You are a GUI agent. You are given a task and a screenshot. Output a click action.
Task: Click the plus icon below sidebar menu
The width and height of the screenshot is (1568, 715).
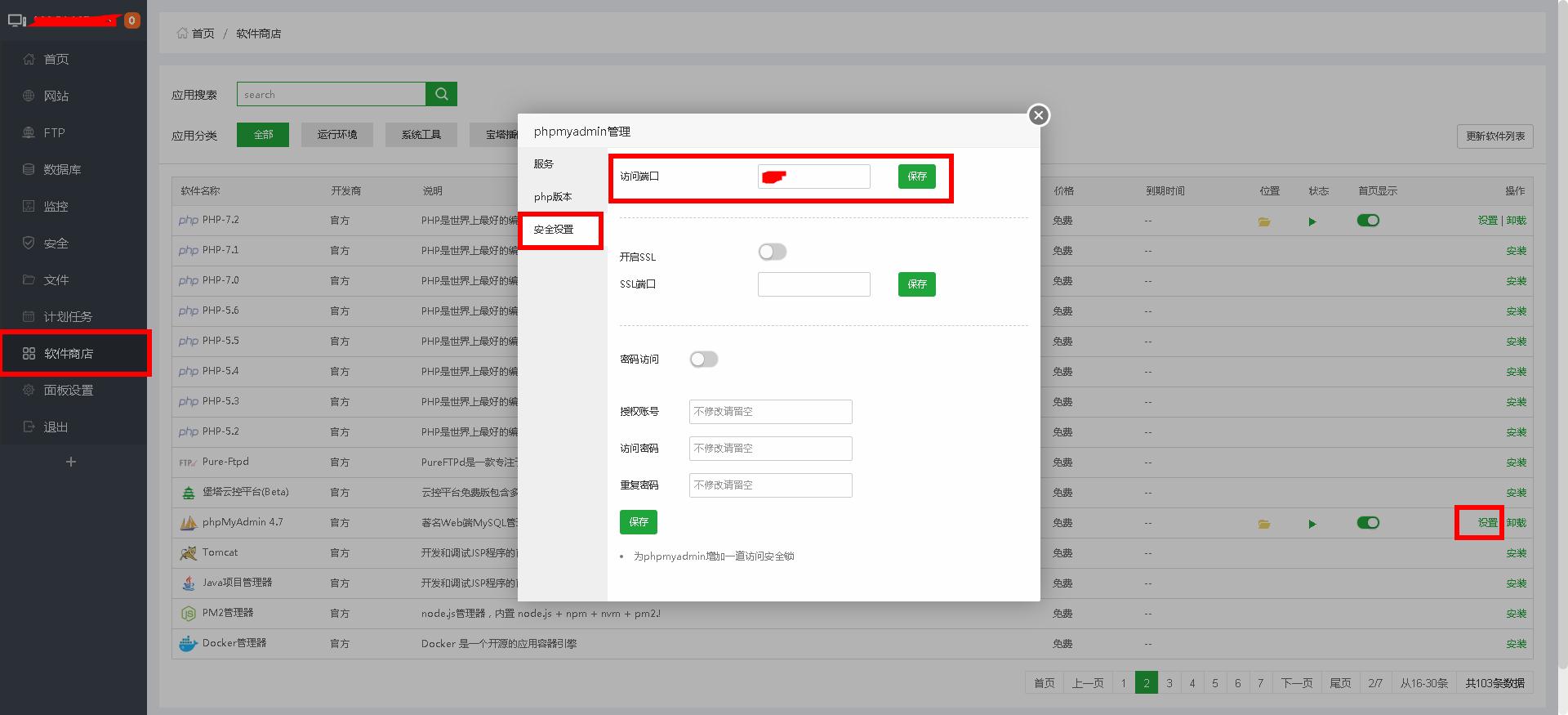[x=71, y=462]
